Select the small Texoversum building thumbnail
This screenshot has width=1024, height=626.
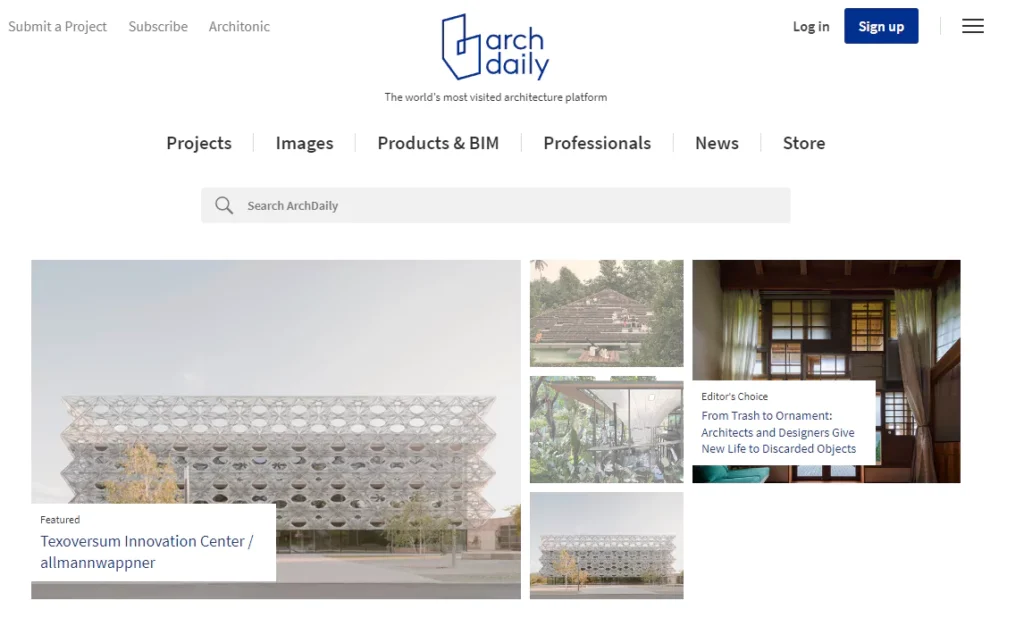(607, 546)
